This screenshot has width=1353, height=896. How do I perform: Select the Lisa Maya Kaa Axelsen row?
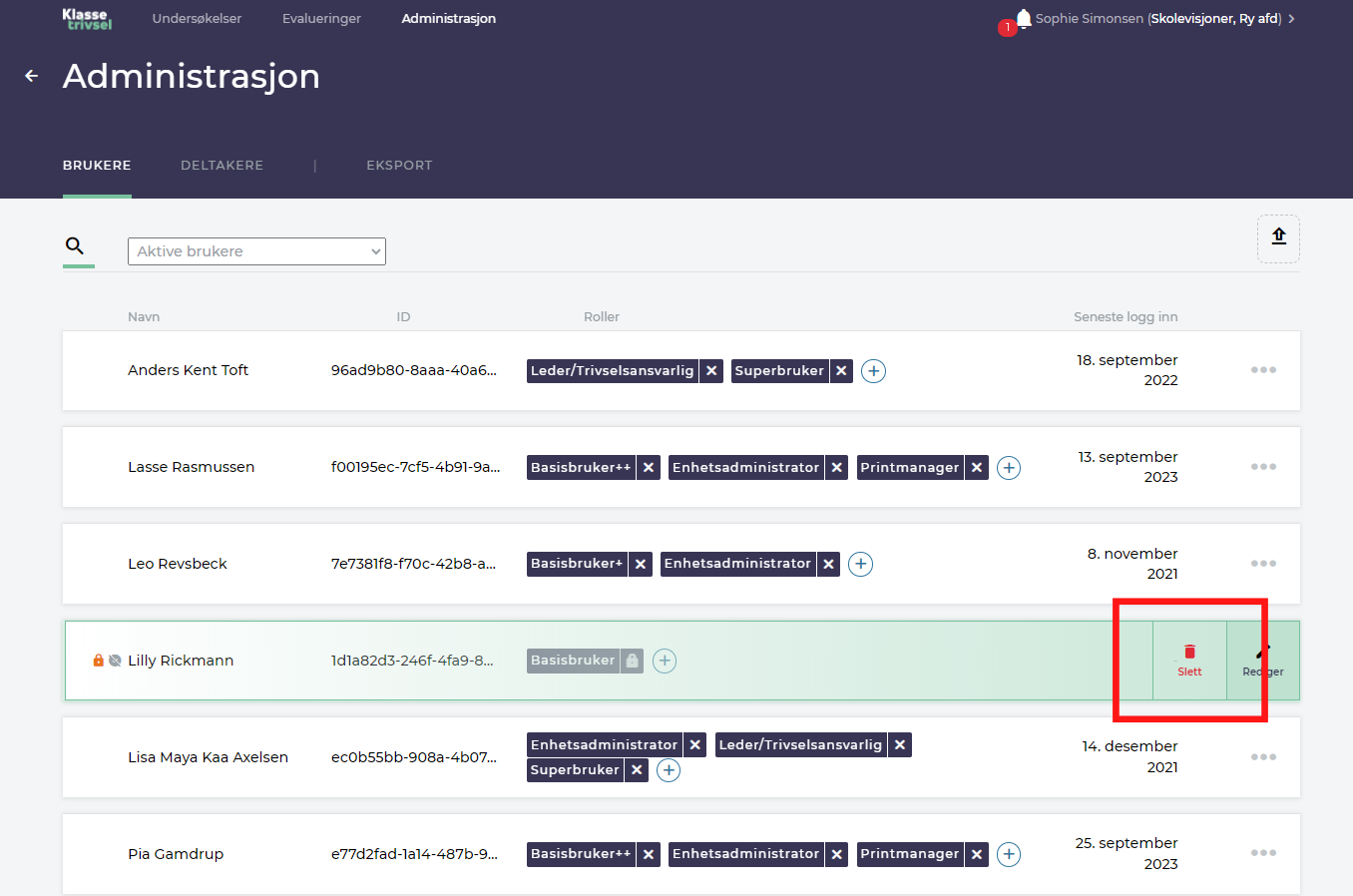pyautogui.click(x=208, y=757)
